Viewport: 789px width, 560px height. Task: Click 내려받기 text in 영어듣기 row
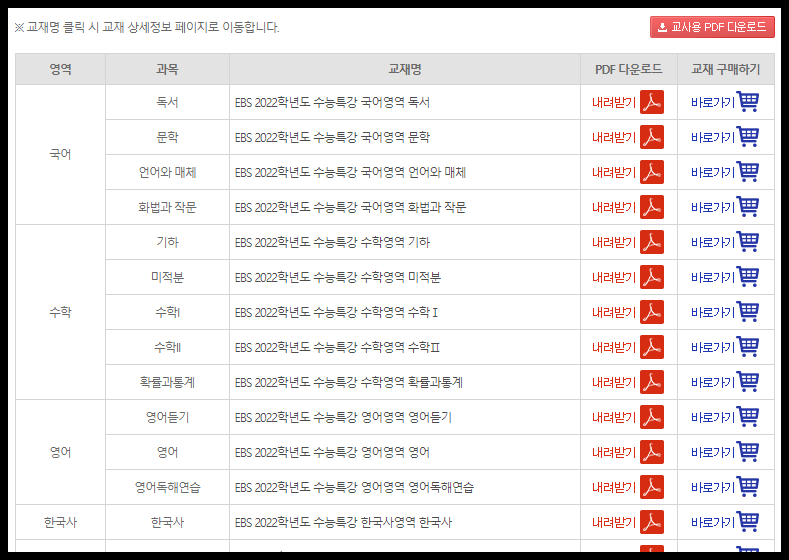pos(614,417)
